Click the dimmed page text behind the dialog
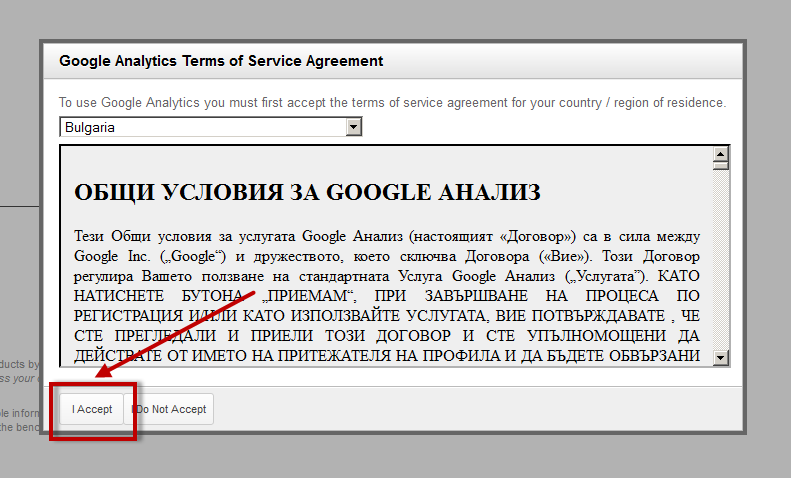The image size is (791, 478). 20,370
